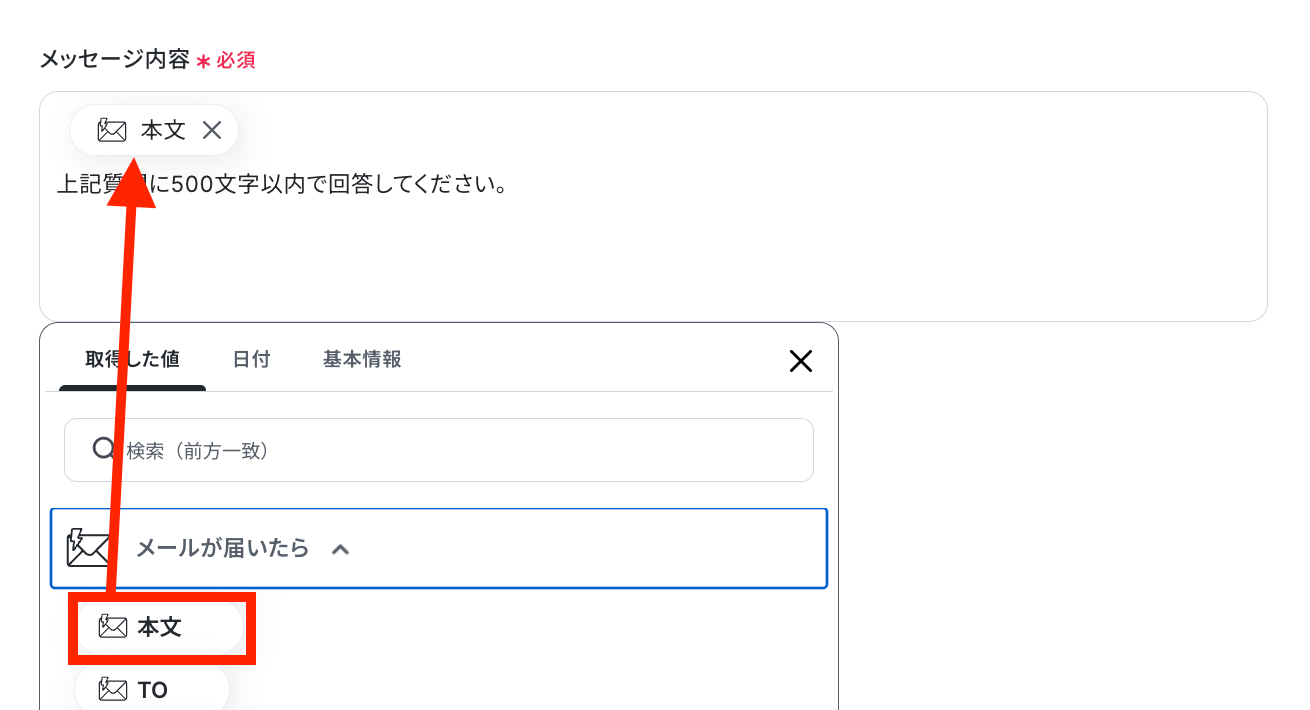The width and height of the screenshot is (1310, 710).
Task: Click the メッセージ内容 field label
Action: pyautogui.click(x=115, y=59)
